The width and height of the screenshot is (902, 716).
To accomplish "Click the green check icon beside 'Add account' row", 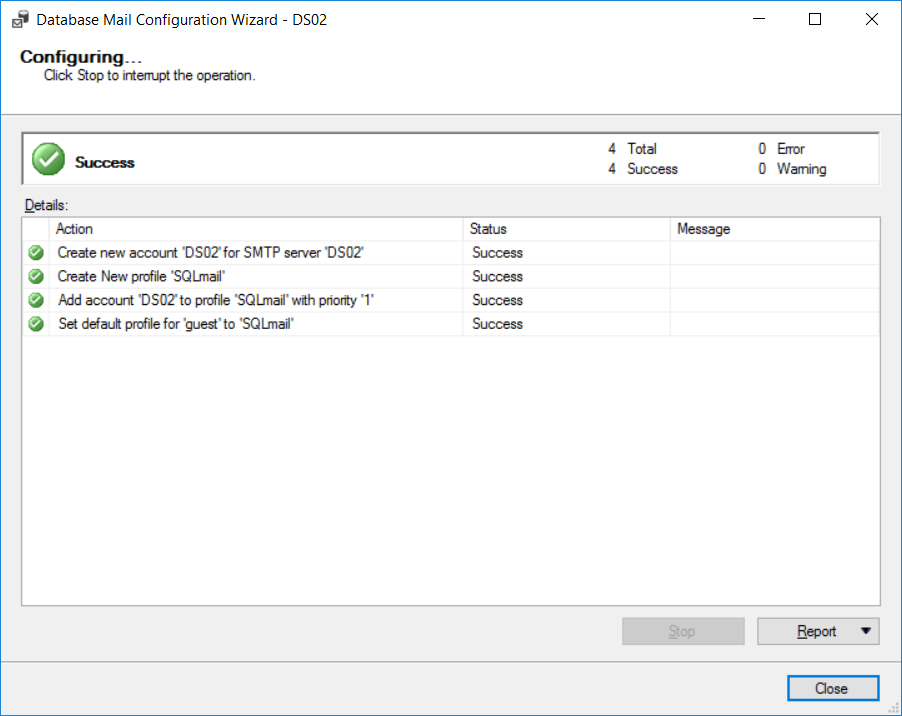I will pyautogui.click(x=36, y=300).
